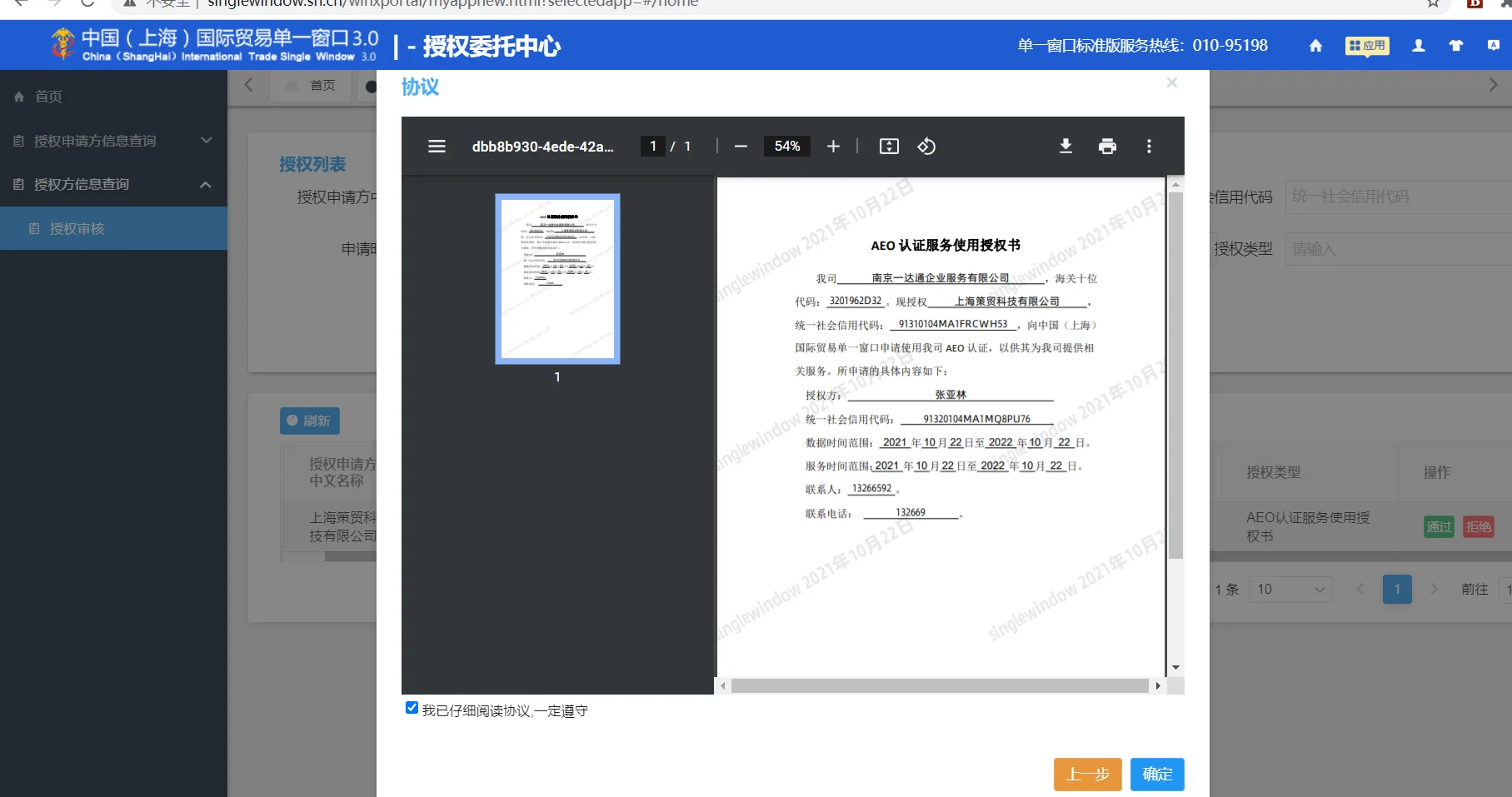
Task: Open the page size dropdown showing 10
Action: [1290, 590]
